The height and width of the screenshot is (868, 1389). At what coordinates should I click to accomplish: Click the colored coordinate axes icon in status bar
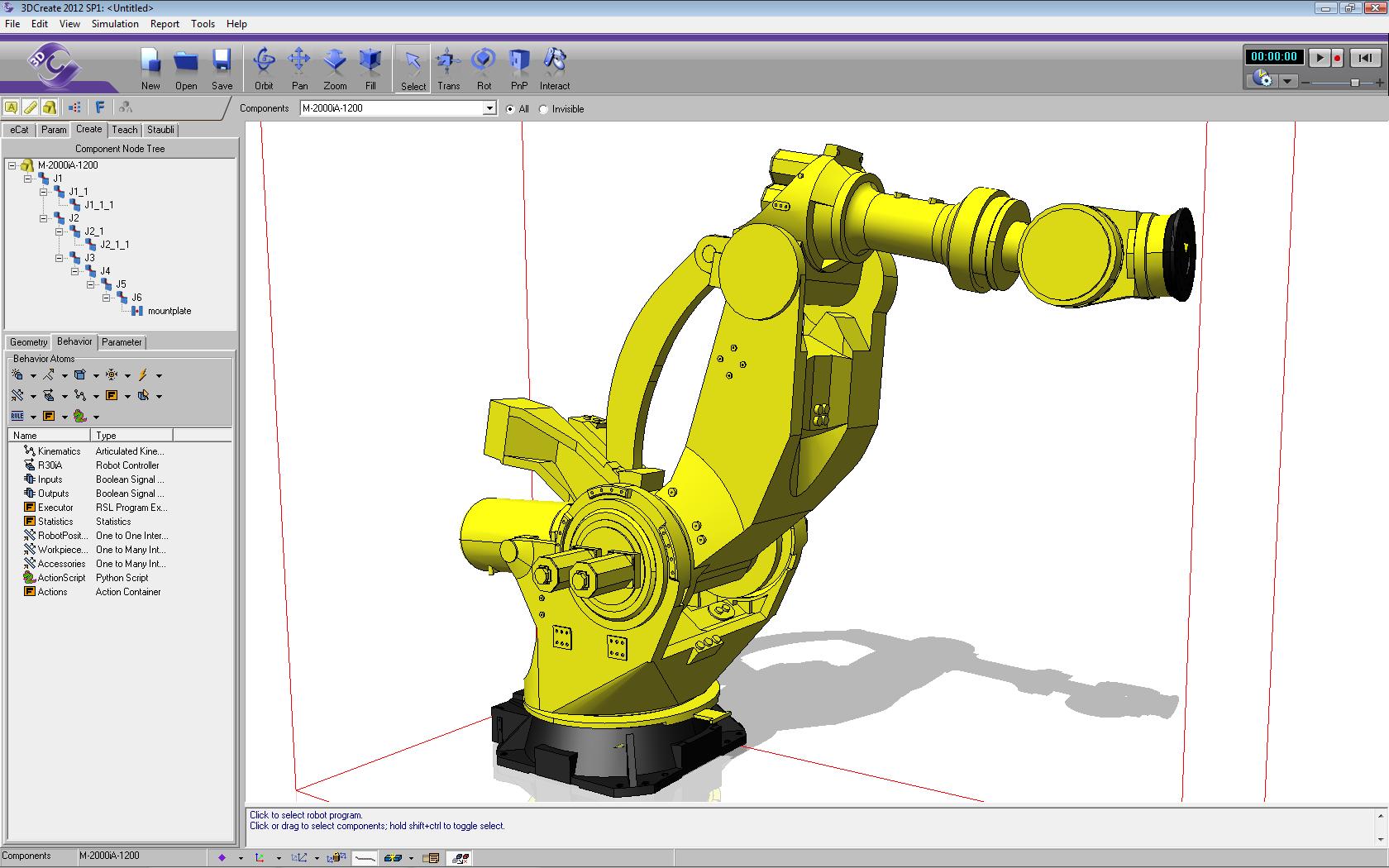point(260,858)
